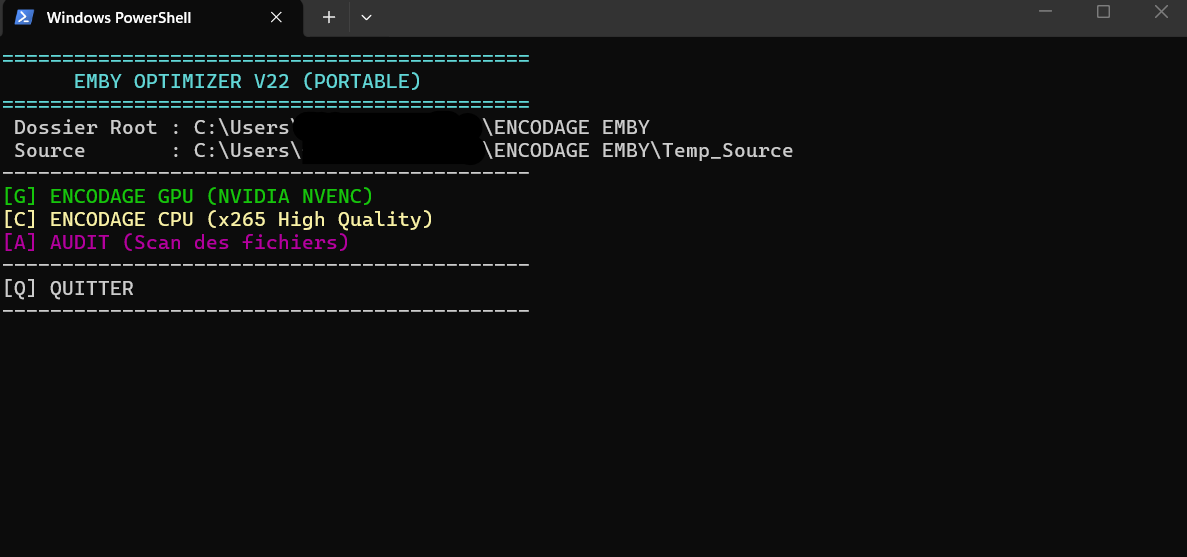Viewport: 1187px width, 557px height.
Task: Click the Dossier Root label
Action: coord(86,127)
